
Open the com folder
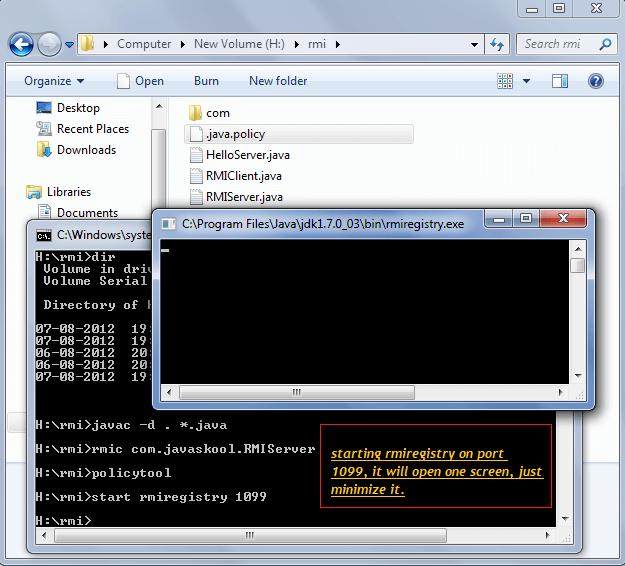click(x=217, y=113)
